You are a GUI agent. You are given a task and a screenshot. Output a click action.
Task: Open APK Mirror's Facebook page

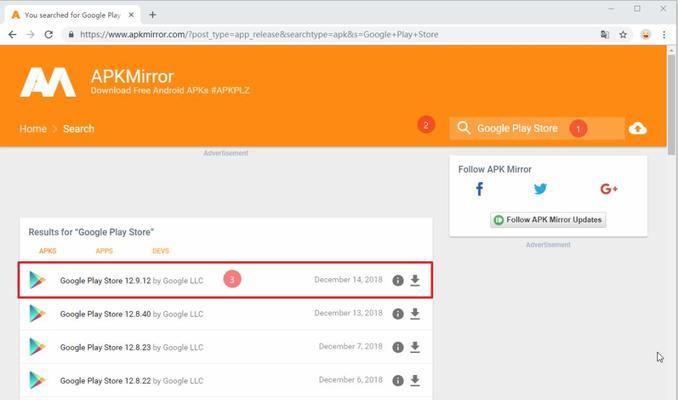point(479,189)
